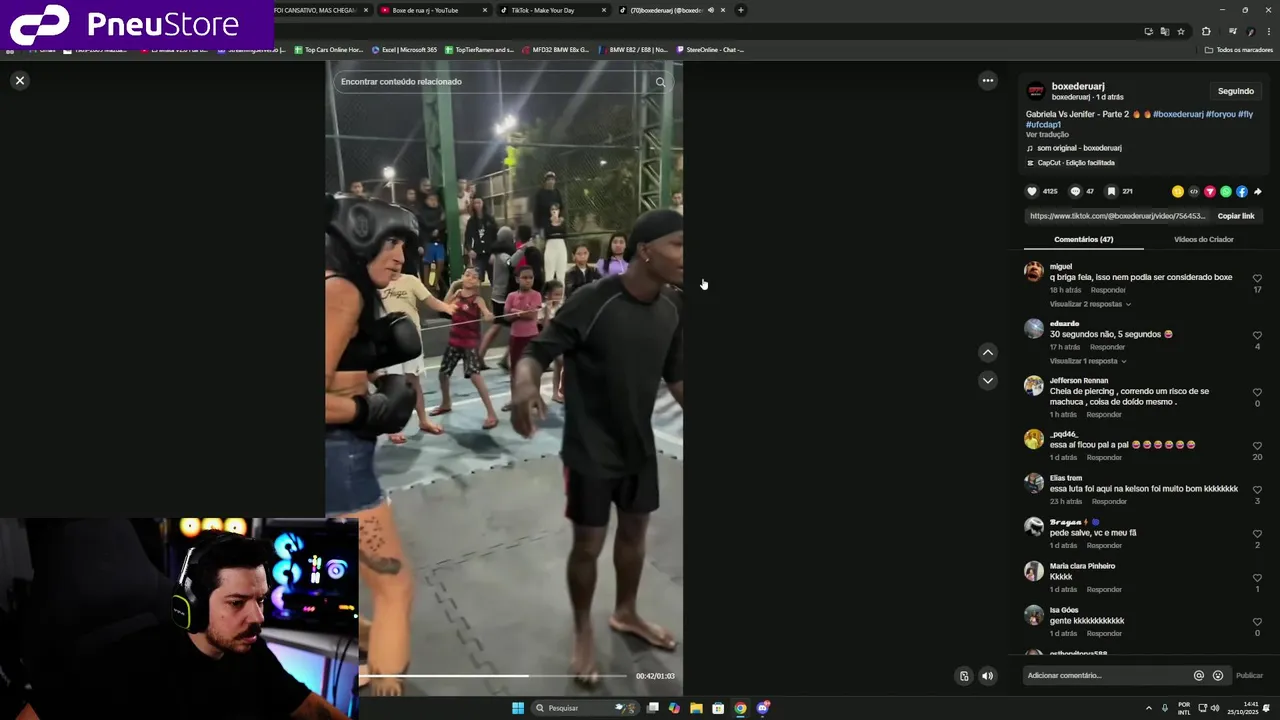The image size is (1280, 720).
Task: Toggle video mute speaker icon
Action: click(x=987, y=676)
